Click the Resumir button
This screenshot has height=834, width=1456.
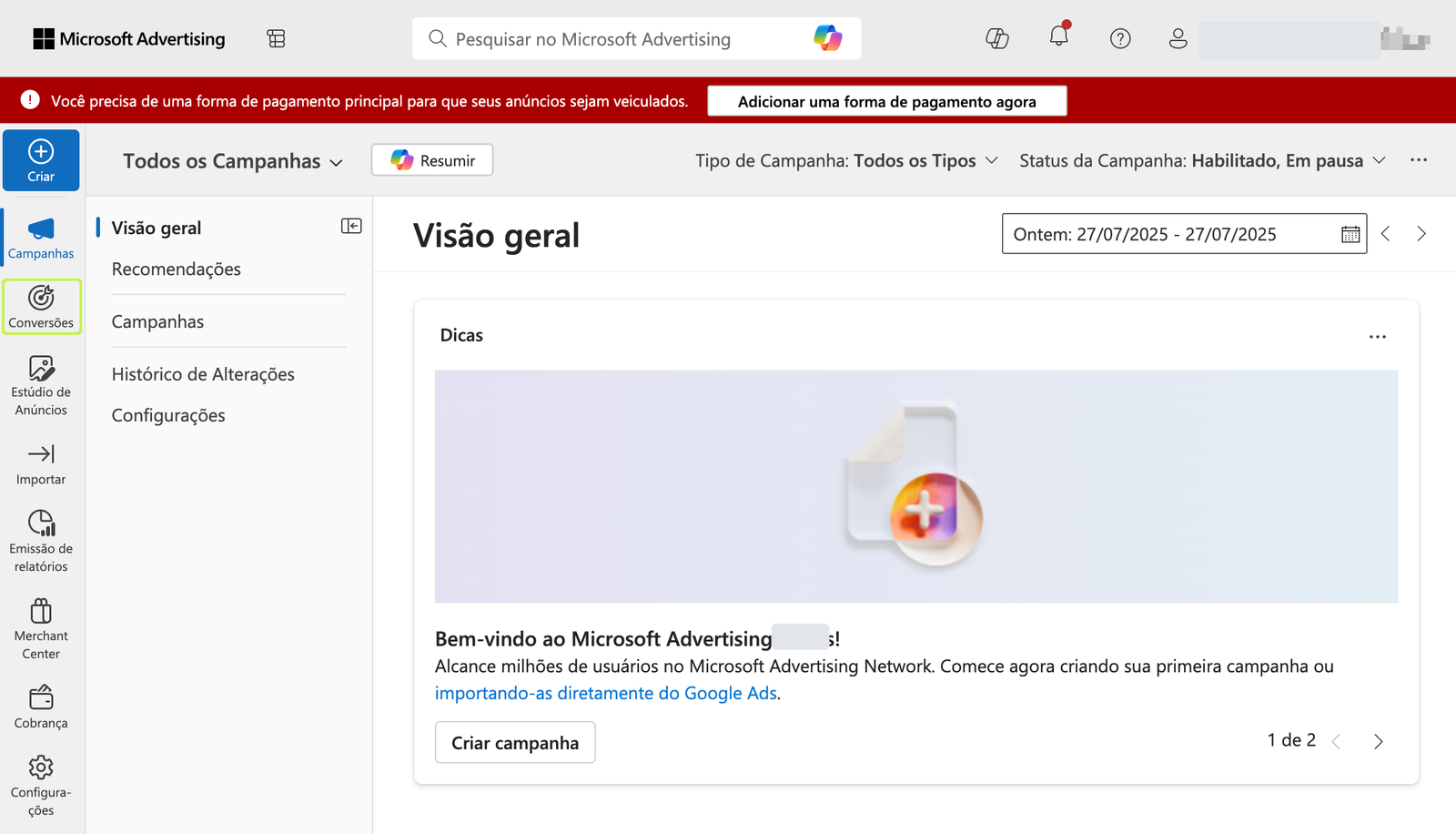[x=432, y=160]
